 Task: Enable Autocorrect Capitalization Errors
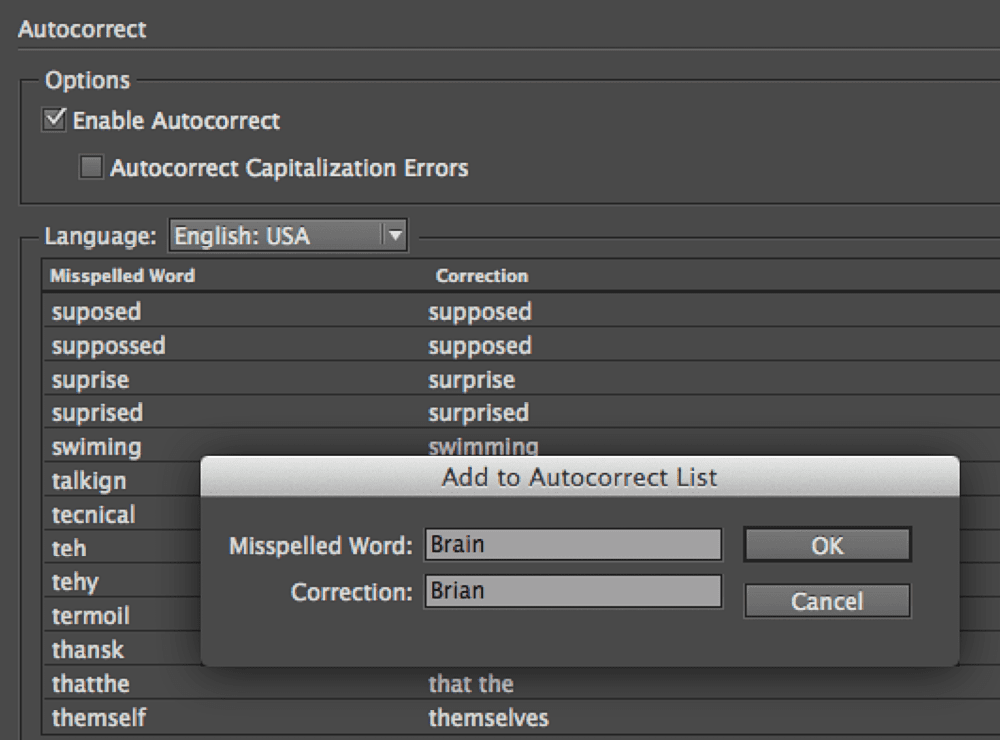coord(90,168)
